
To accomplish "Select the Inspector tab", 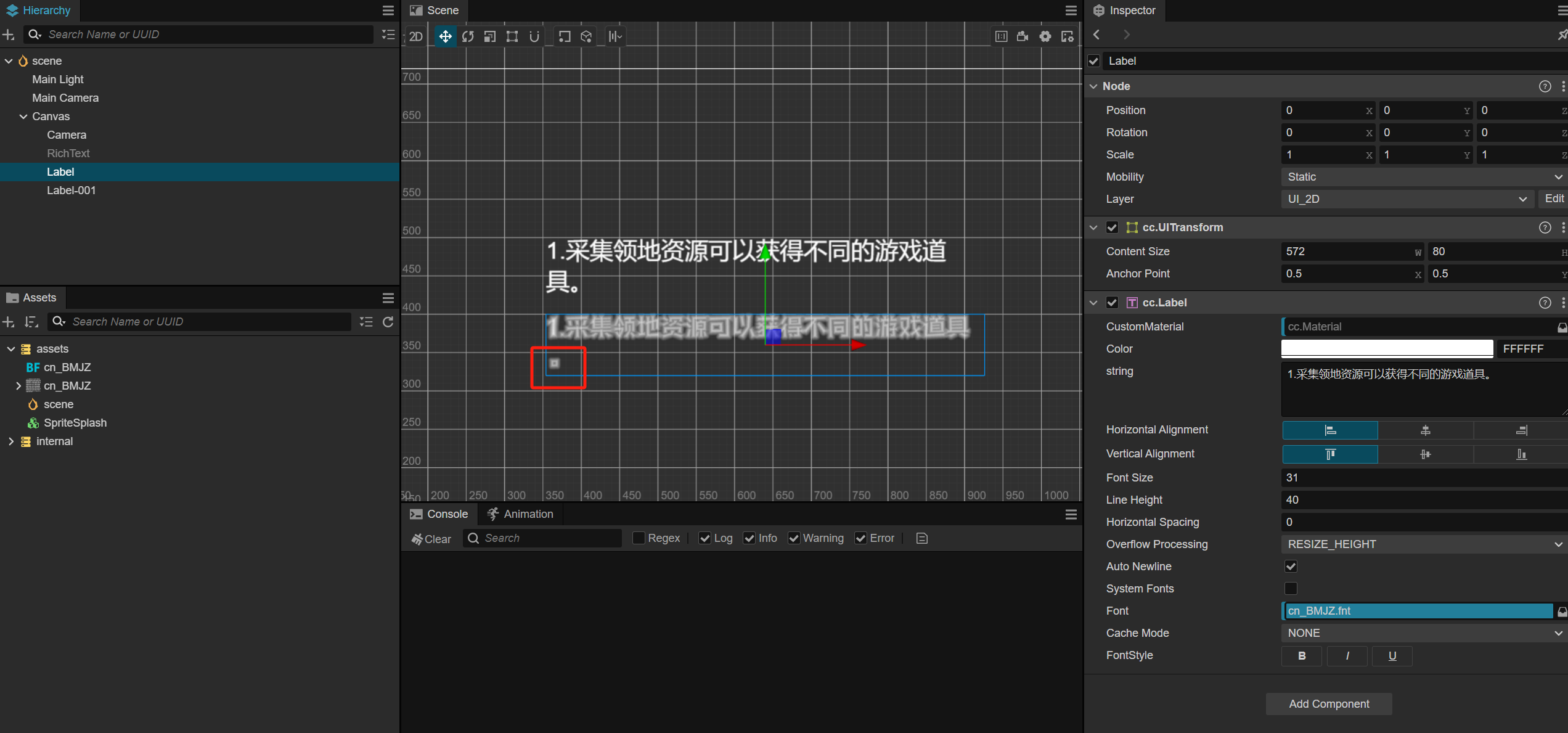I will (1124, 10).
